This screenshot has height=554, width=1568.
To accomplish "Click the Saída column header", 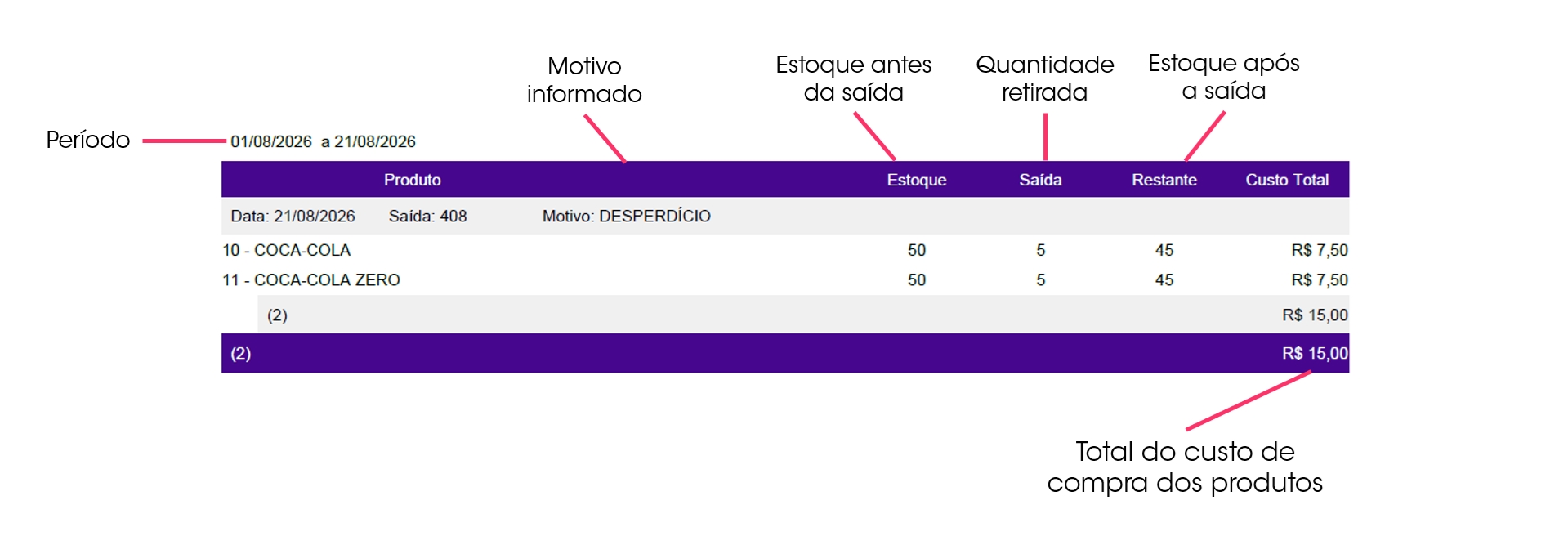I will 1040,180.
